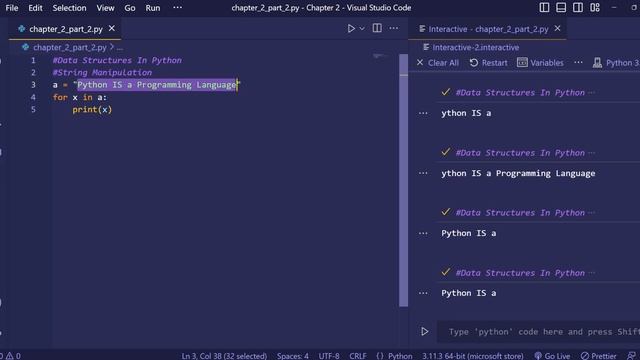640x360 pixels.
Task: Toggle the secondary side bar layout icon
Action: click(x=578, y=7)
